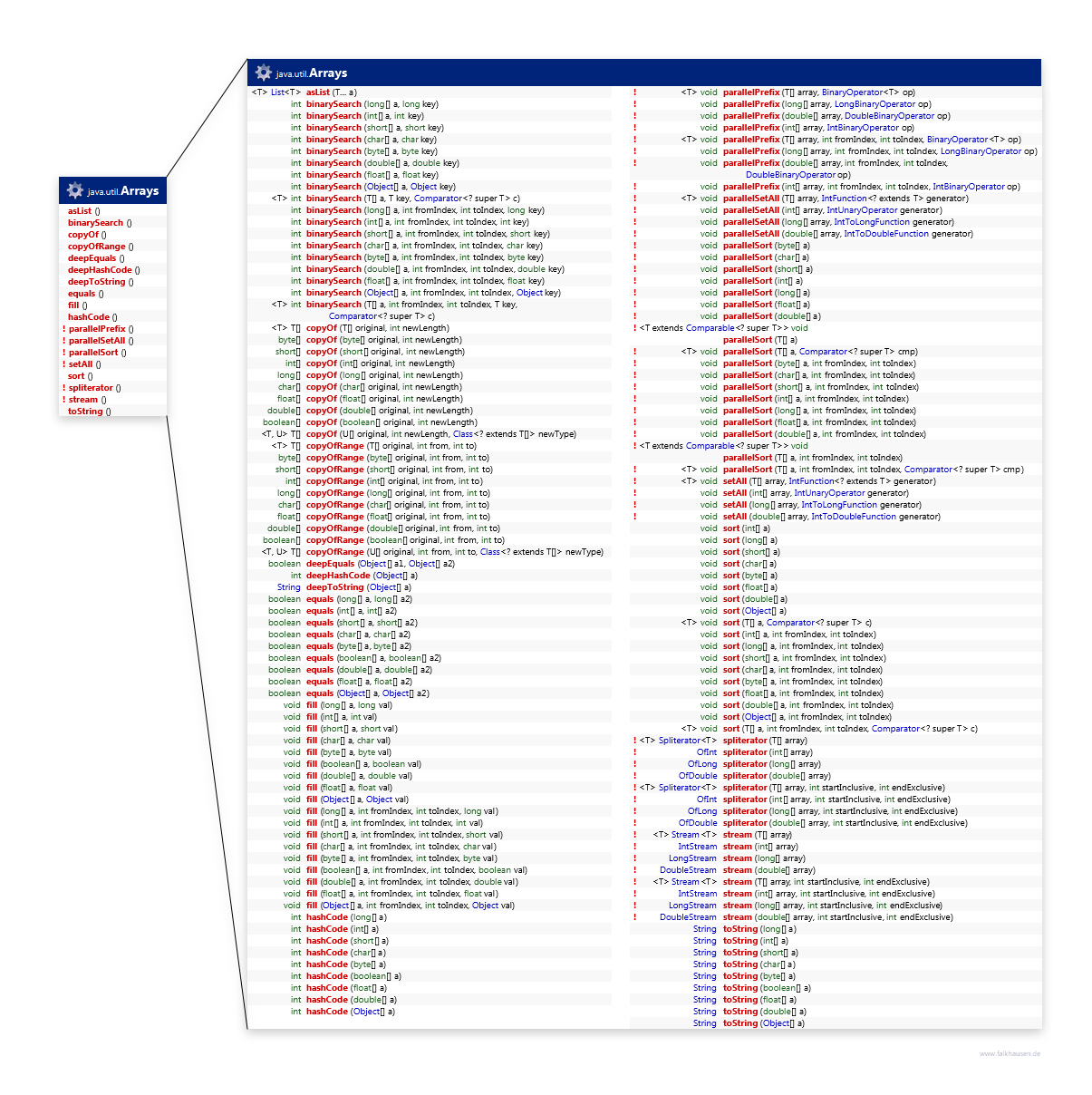The image size is (1092, 1095).
Task: Select fill () in the small summary box
Action: pos(78,305)
